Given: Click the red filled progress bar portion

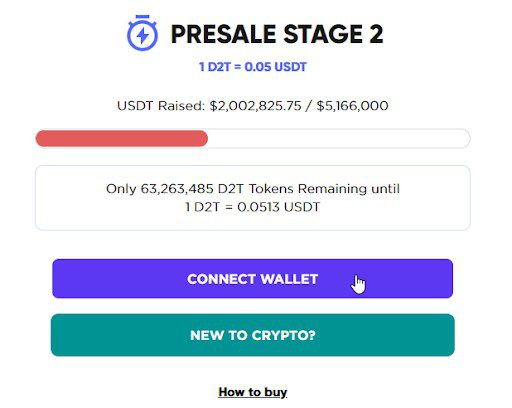Looking at the screenshot, I should [x=122, y=138].
